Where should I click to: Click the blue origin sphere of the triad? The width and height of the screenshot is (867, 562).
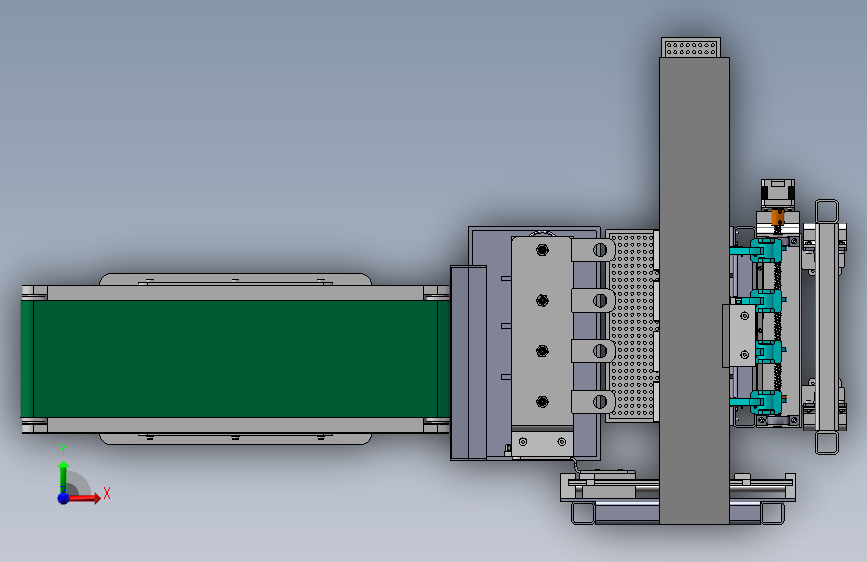[63, 498]
